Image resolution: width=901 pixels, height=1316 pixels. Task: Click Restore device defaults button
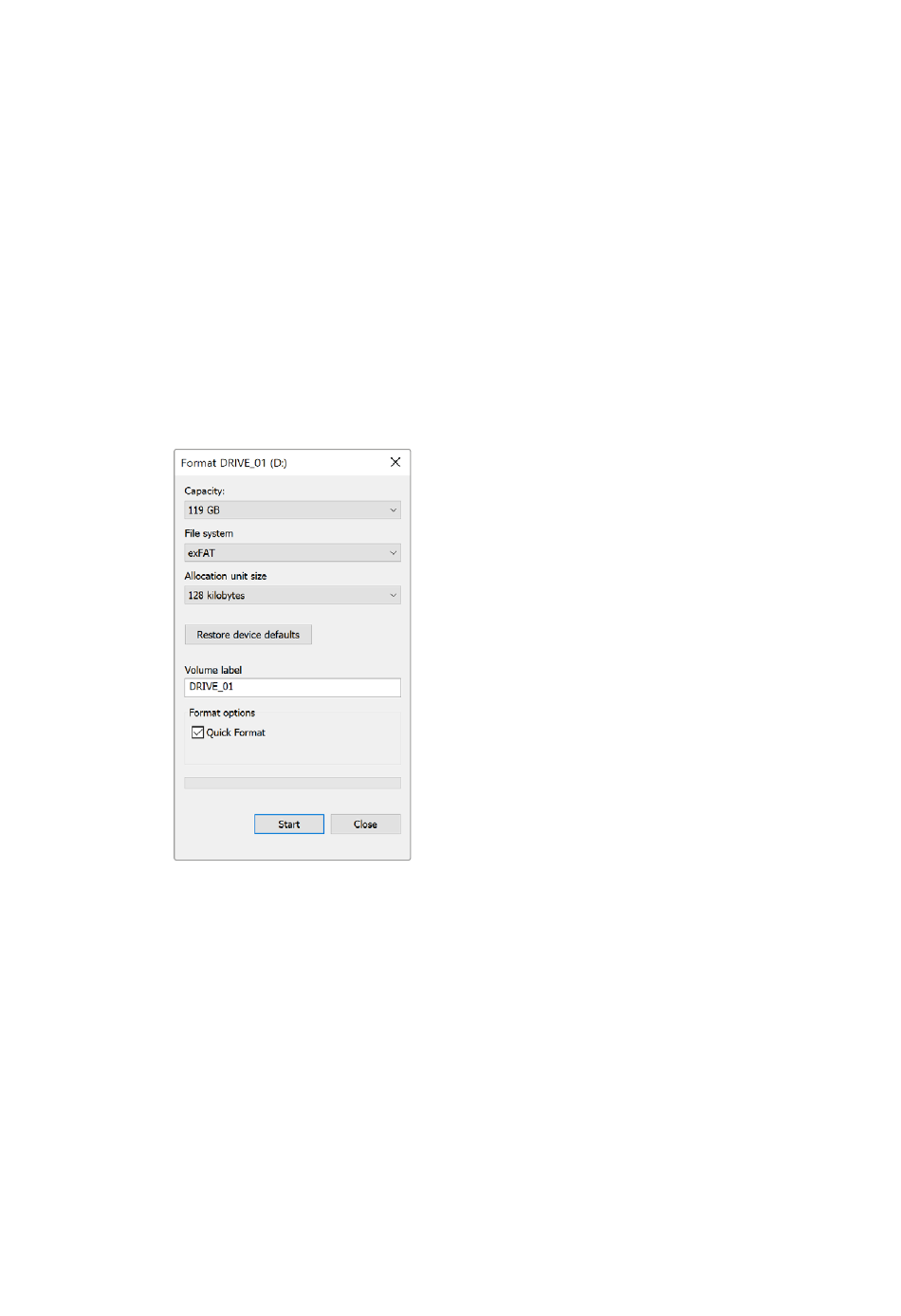pos(248,635)
